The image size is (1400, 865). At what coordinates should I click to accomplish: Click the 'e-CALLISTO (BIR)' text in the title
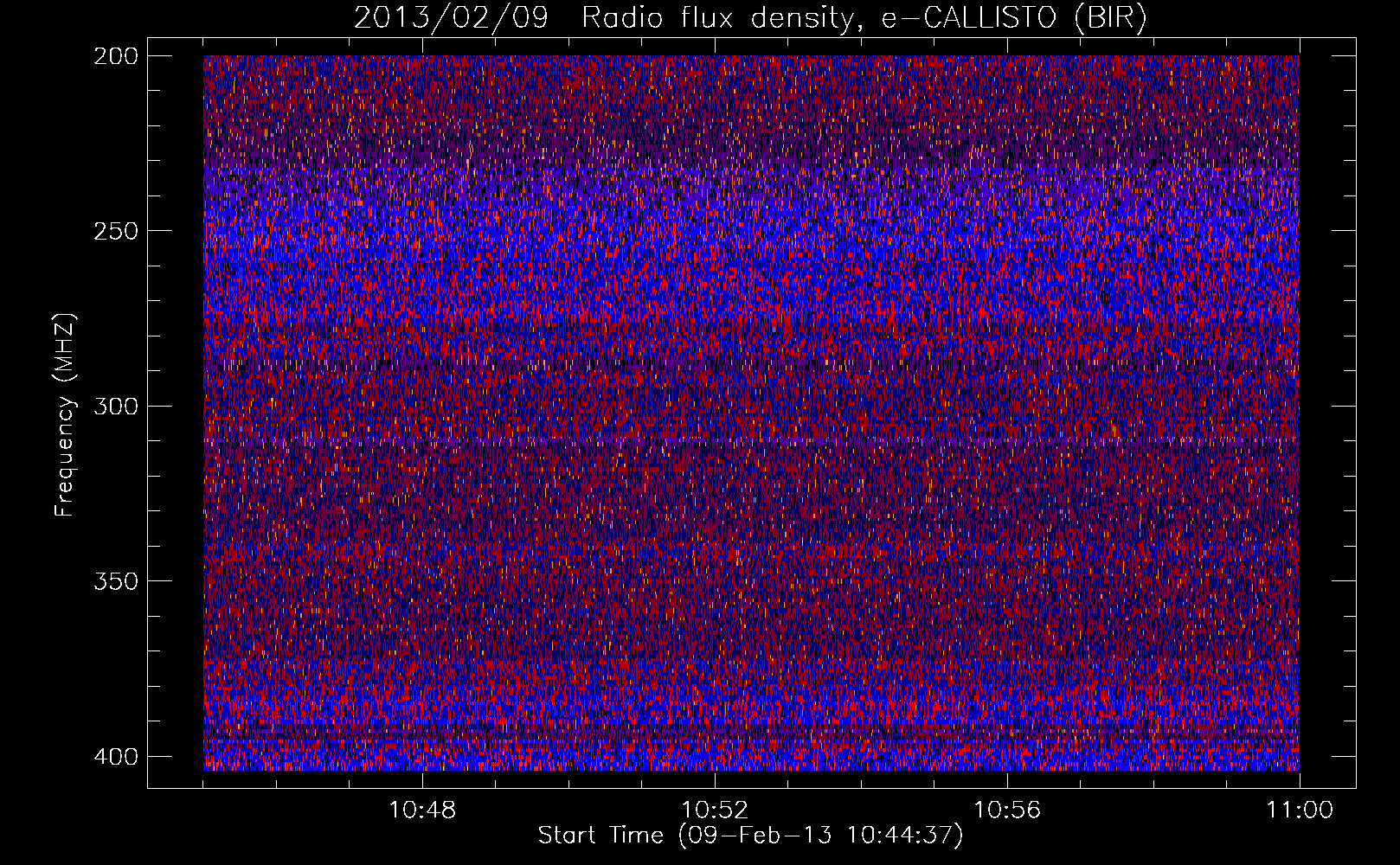1014,18
